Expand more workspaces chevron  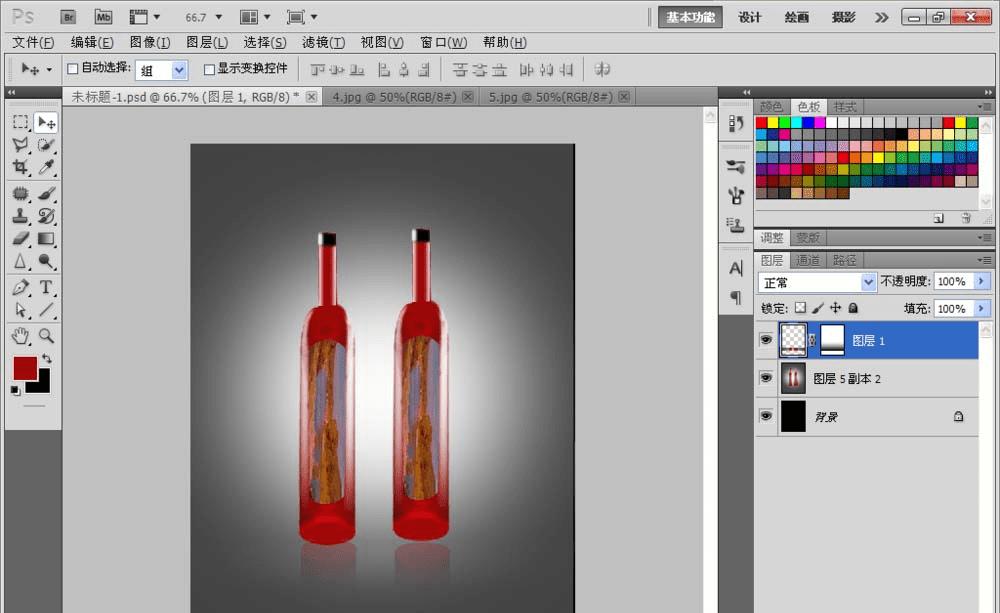click(881, 17)
